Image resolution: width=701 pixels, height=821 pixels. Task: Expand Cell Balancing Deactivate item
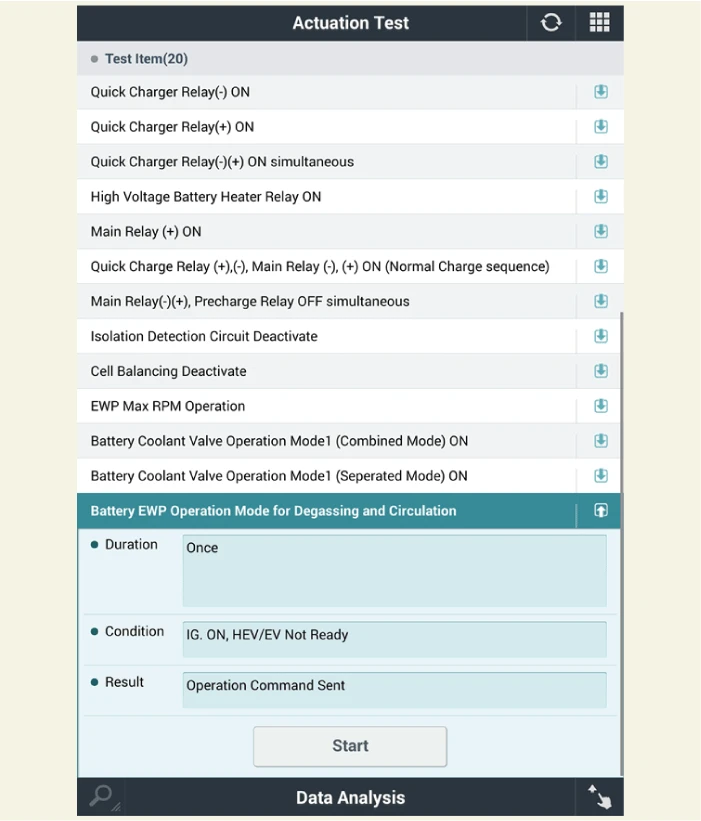click(x=601, y=371)
